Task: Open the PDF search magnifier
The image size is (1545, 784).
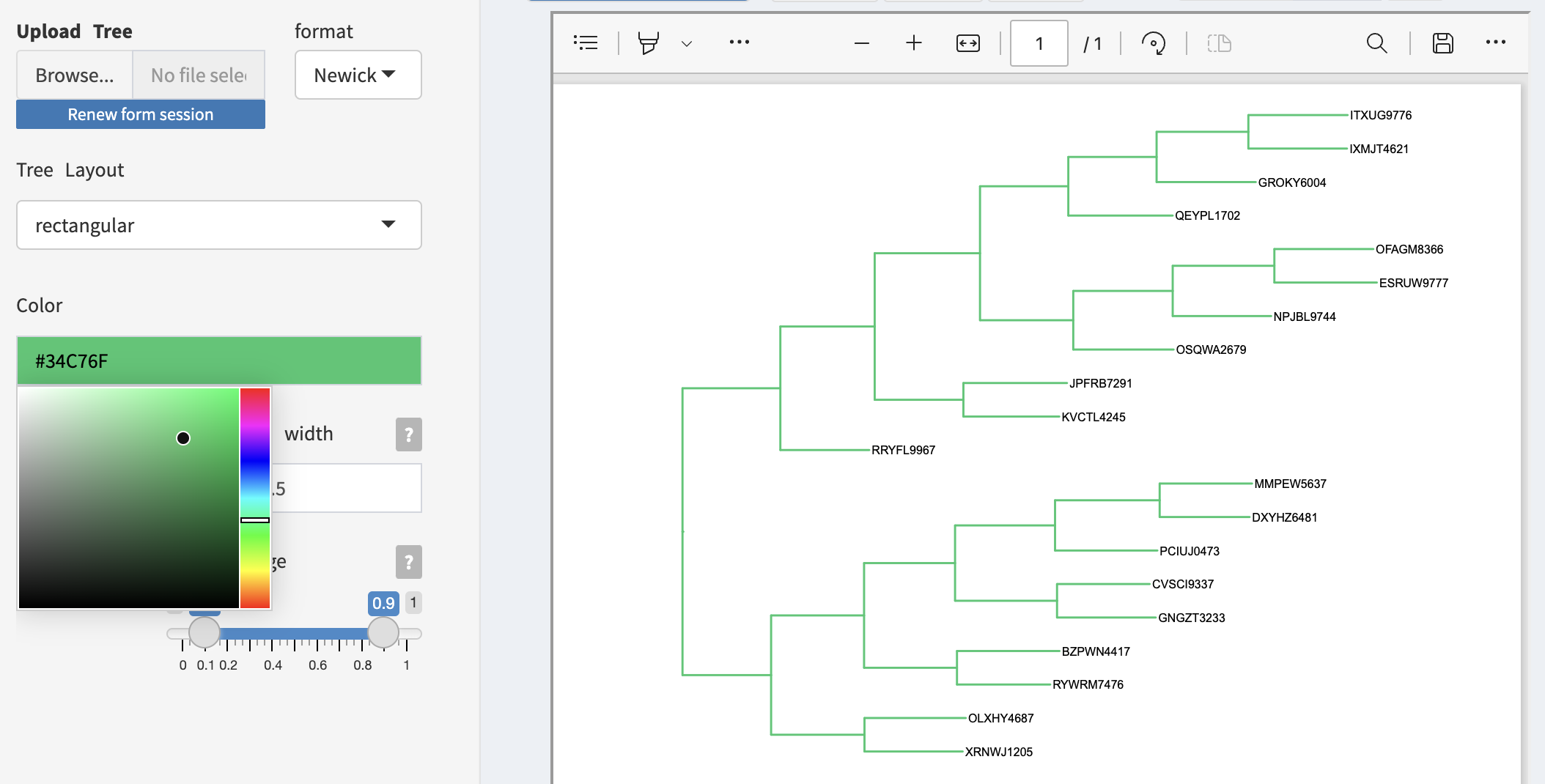Action: coord(1376,43)
